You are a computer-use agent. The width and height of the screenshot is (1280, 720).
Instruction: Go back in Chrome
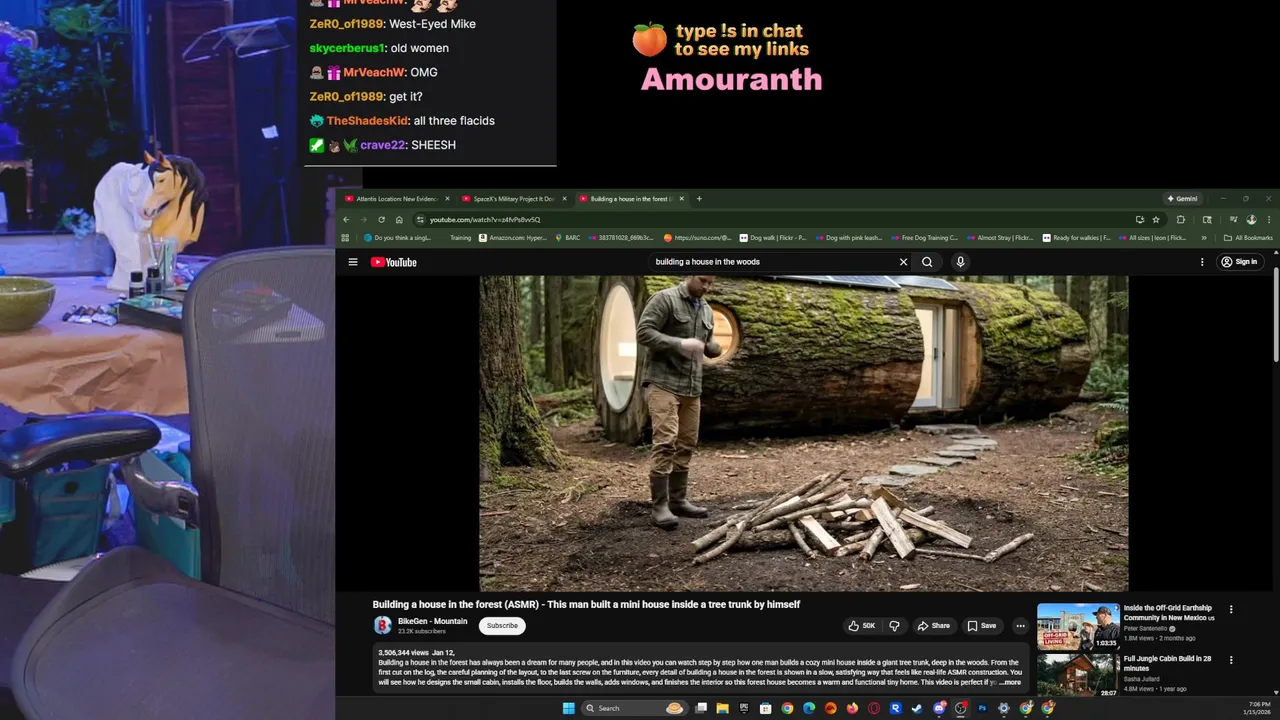(x=346, y=220)
